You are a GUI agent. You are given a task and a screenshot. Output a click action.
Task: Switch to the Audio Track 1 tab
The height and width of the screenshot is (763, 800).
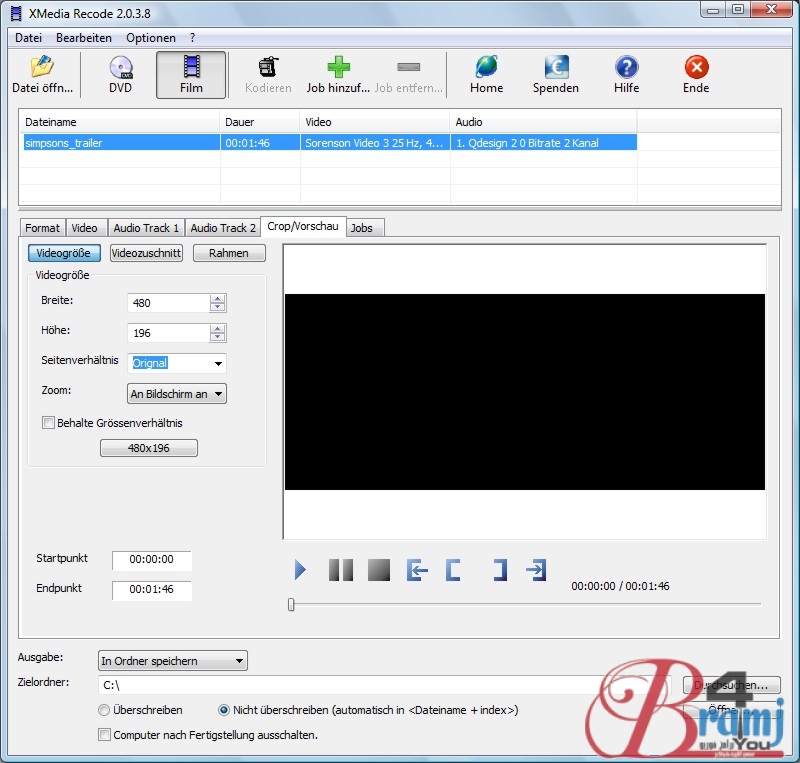pyautogui.click(x=146, y=227)
